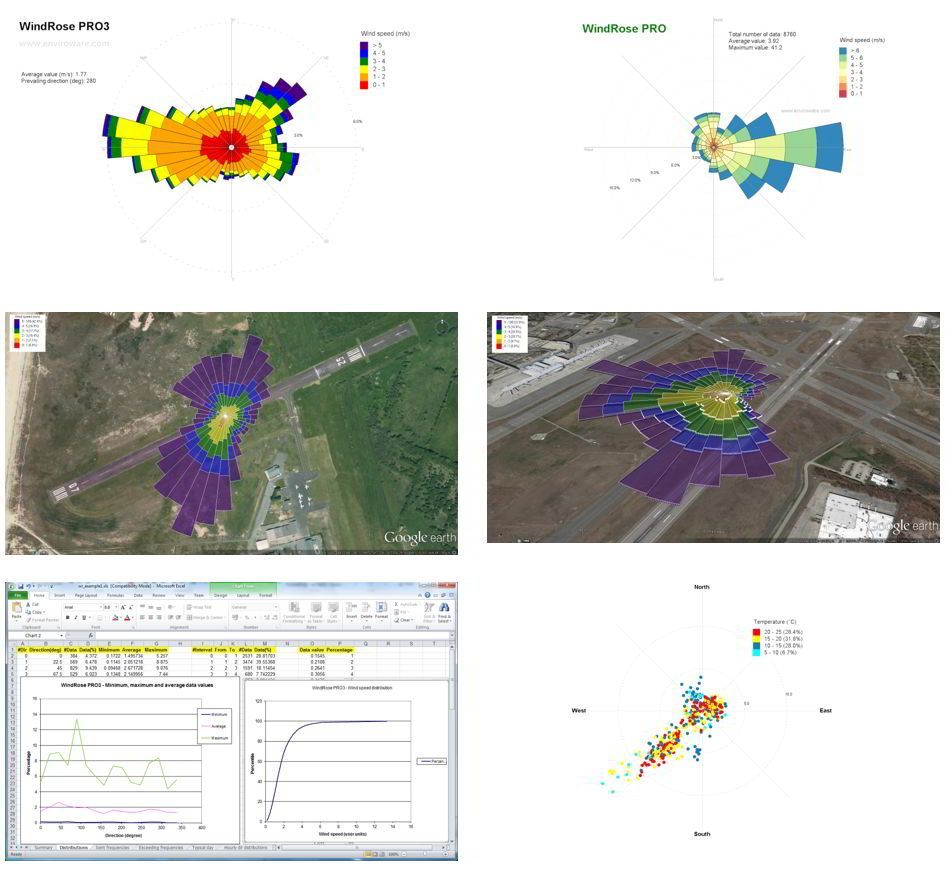
Task: Click the Save icon in Quick Access toolbar
Action: pos(21,587)
